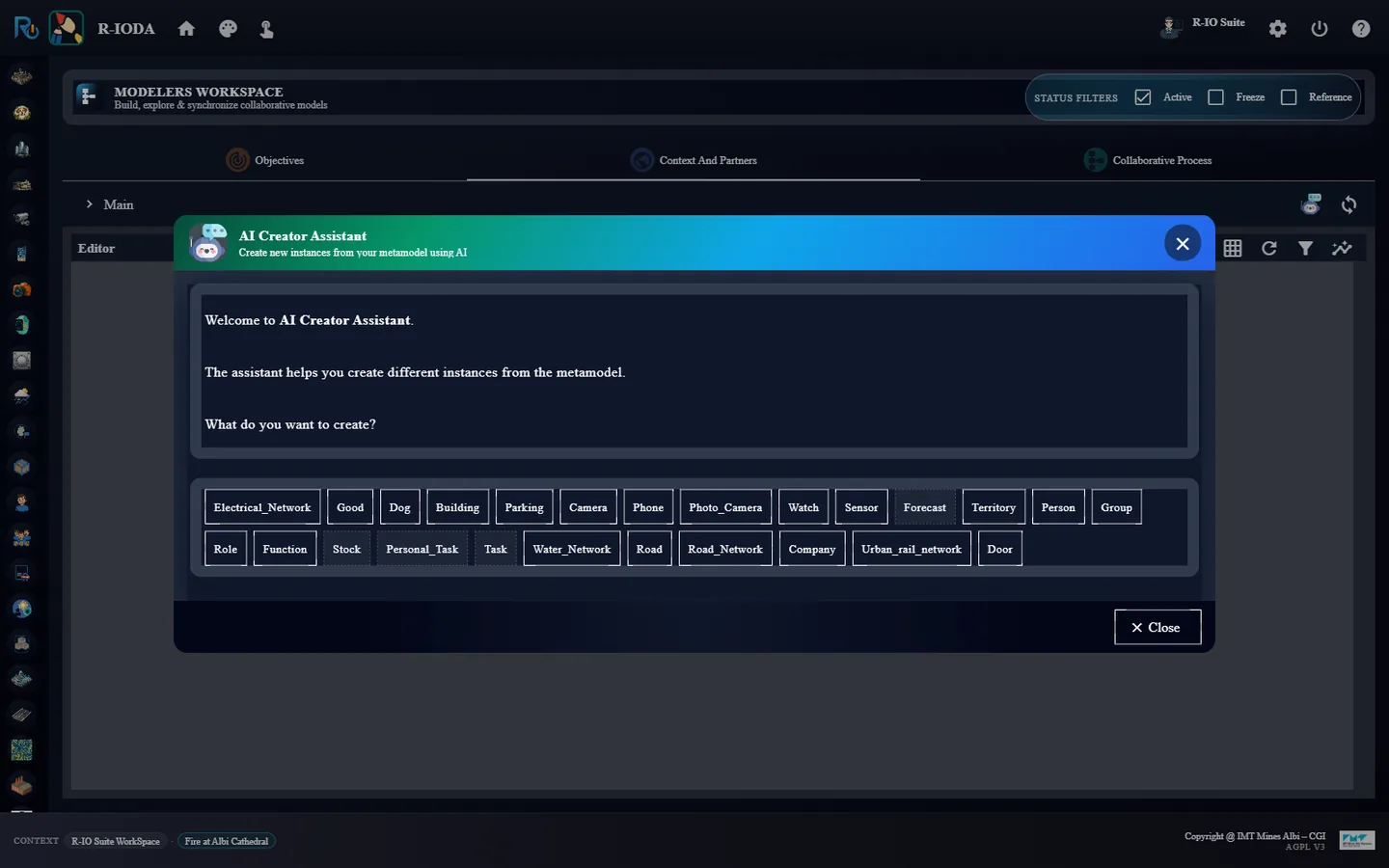This screenshot has height=868, width=1389.
Task: Enable the Freeze status filter
Action: click(1215, 97)
